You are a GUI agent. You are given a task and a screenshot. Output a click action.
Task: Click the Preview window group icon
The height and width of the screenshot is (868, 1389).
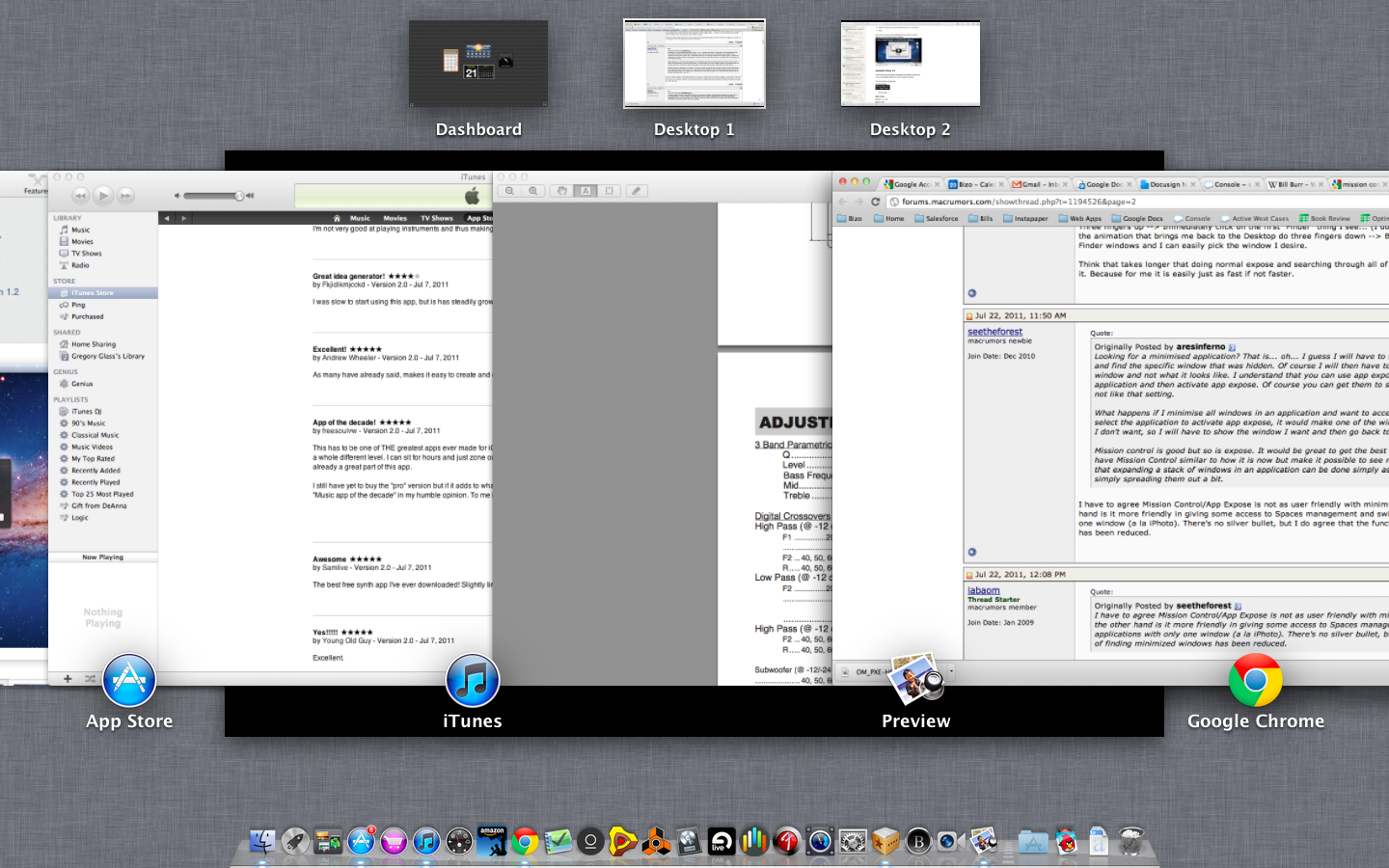click(916, 680)
